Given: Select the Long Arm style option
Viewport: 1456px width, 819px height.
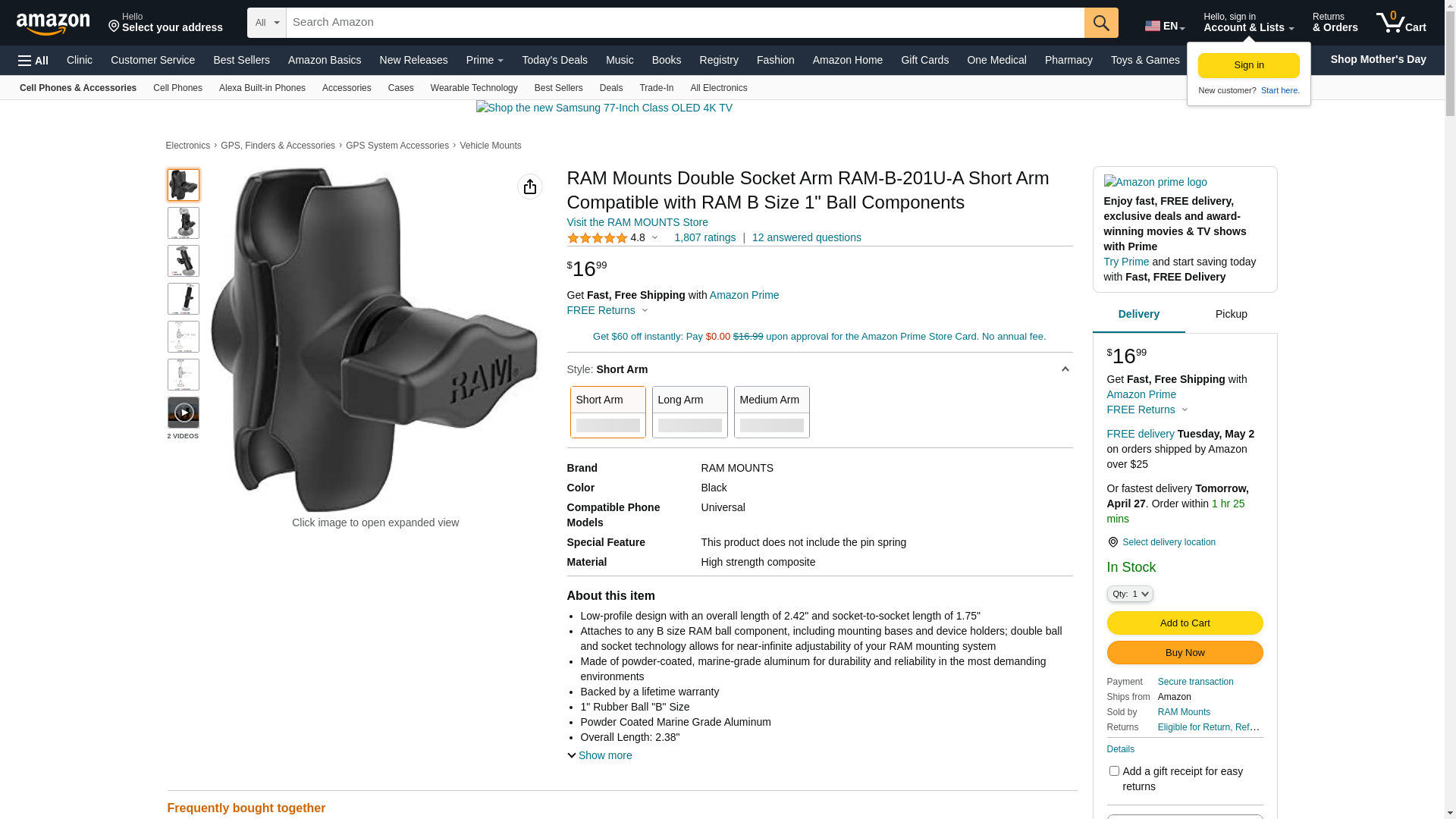Looking at the screenshot, I should pyautogui.click(x=689, y=412).
